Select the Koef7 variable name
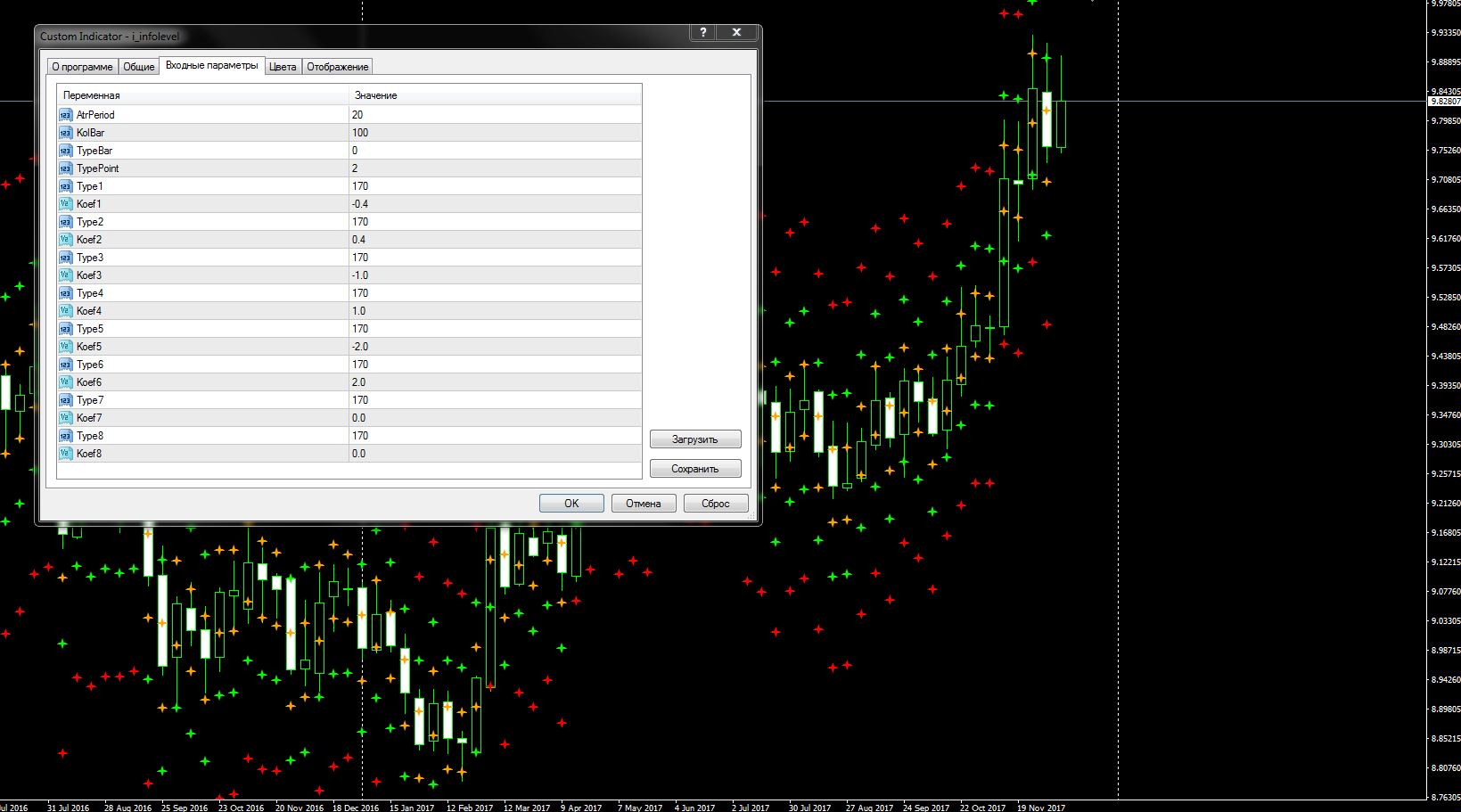The height and width of the screenshot is (812, 1461). [x=89, y=418]
